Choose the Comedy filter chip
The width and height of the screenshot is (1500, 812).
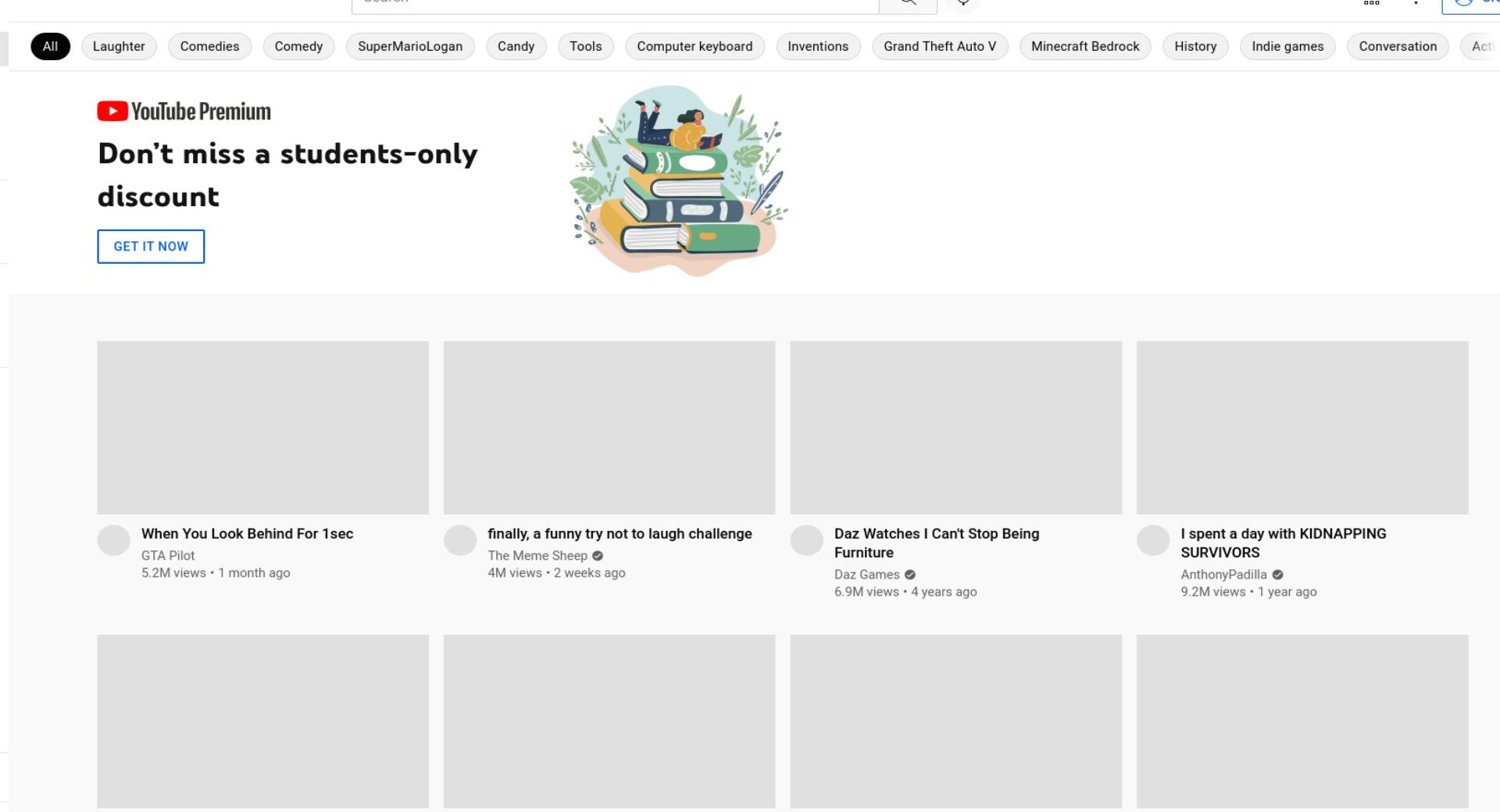click(x=298, y=46)
